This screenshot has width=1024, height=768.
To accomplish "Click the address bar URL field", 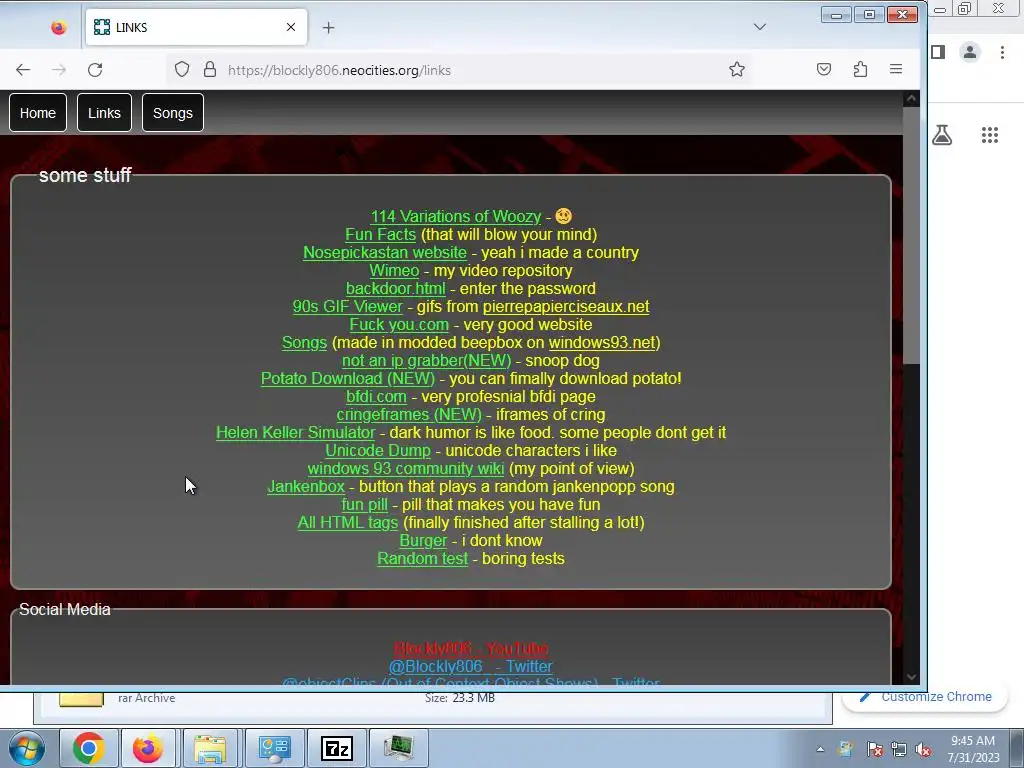I will pos(457,70).
